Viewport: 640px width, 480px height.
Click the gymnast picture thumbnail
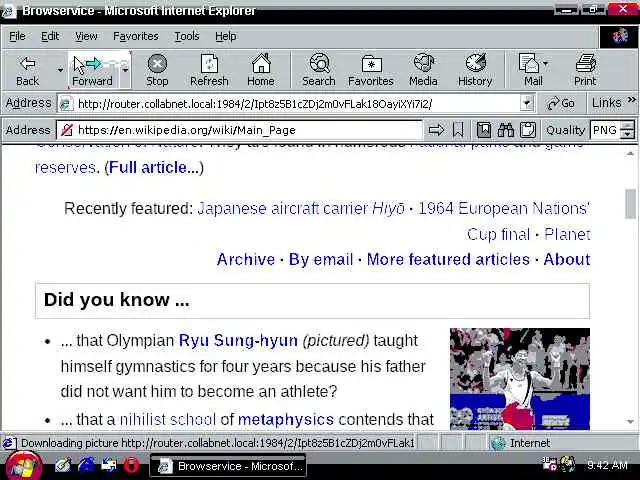tap(520, 379)
